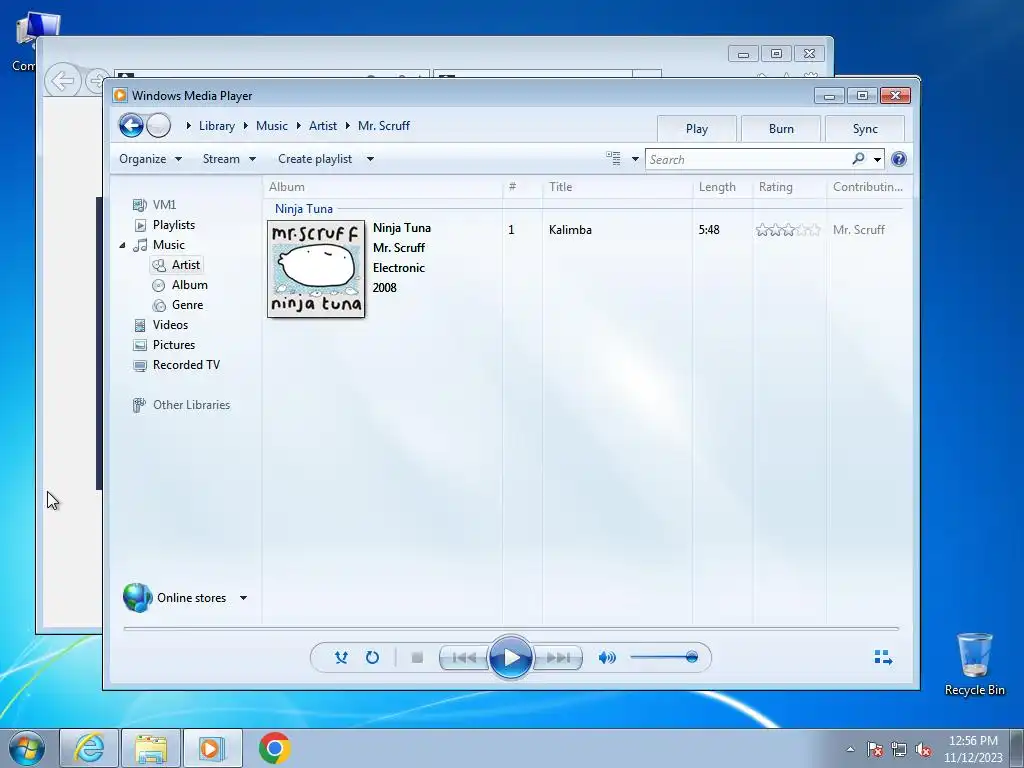Switch to the Sync tab
The image size is (1024, 768).
[x=865, y=129]
